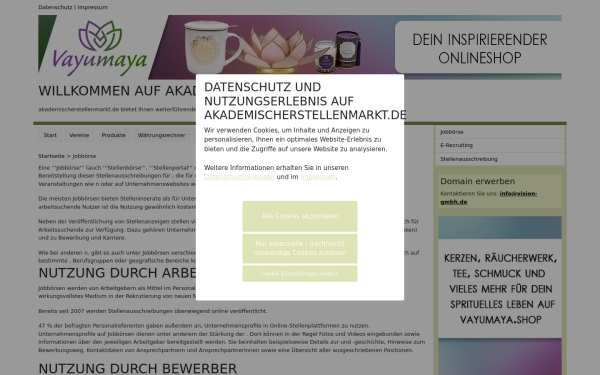600x375 pixels.
Task: Click Startseite breadcrumb link
Action: (51, 156)
